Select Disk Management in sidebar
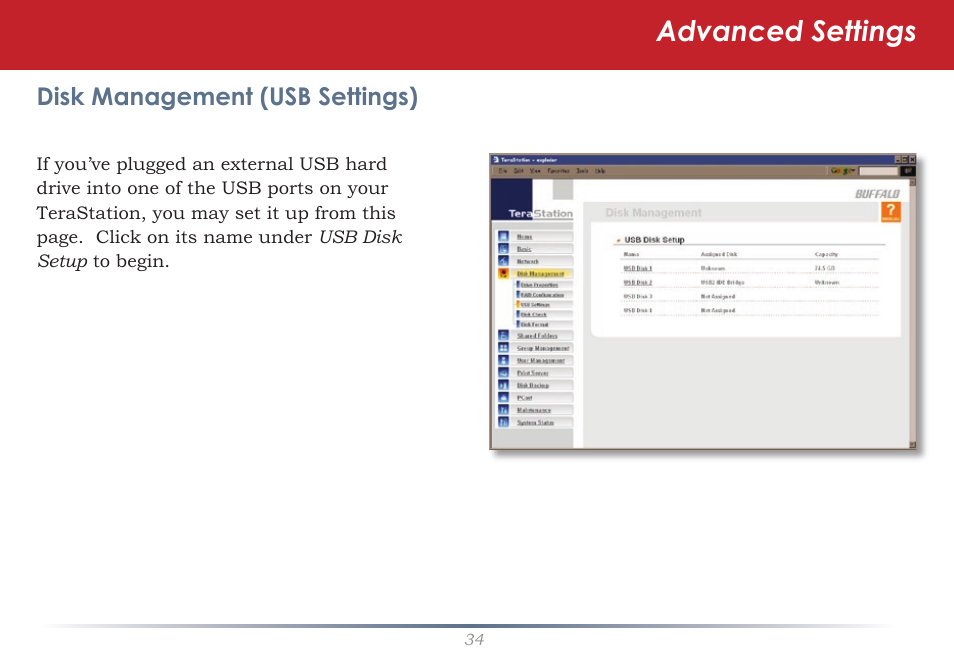 [x=540, y=274]
